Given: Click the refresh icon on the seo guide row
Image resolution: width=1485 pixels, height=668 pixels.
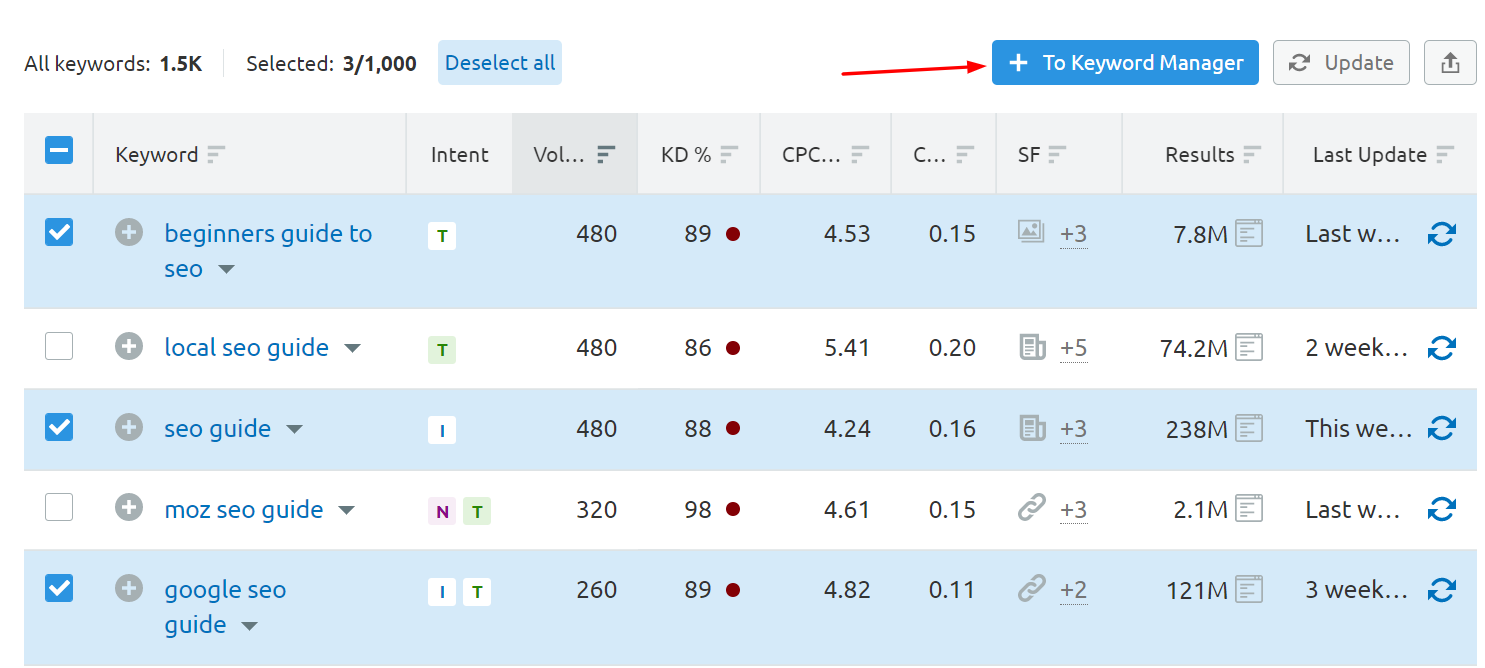Looking at the screenshot, I should (x=1442, y=428).
